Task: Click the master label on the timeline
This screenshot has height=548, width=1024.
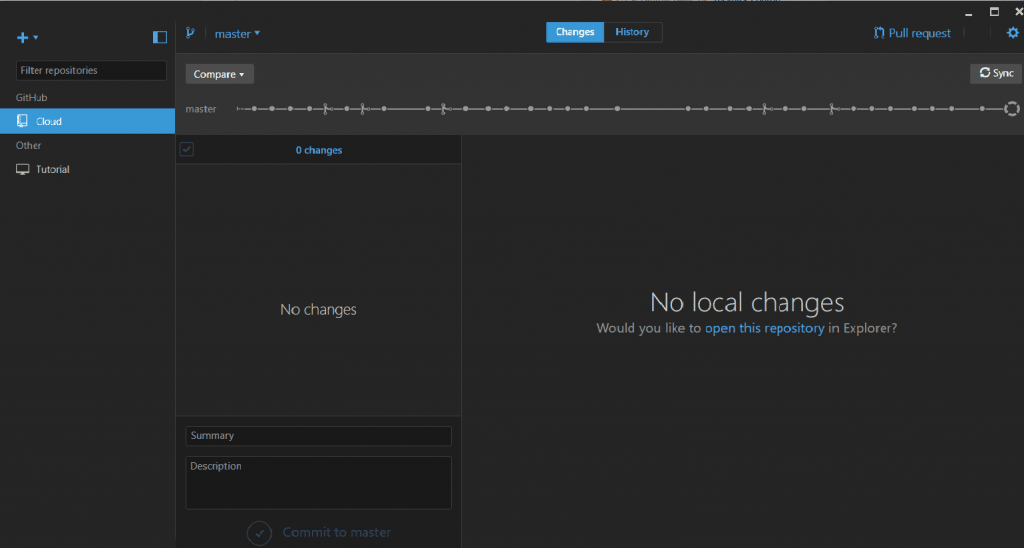Action: pos(200,109)
